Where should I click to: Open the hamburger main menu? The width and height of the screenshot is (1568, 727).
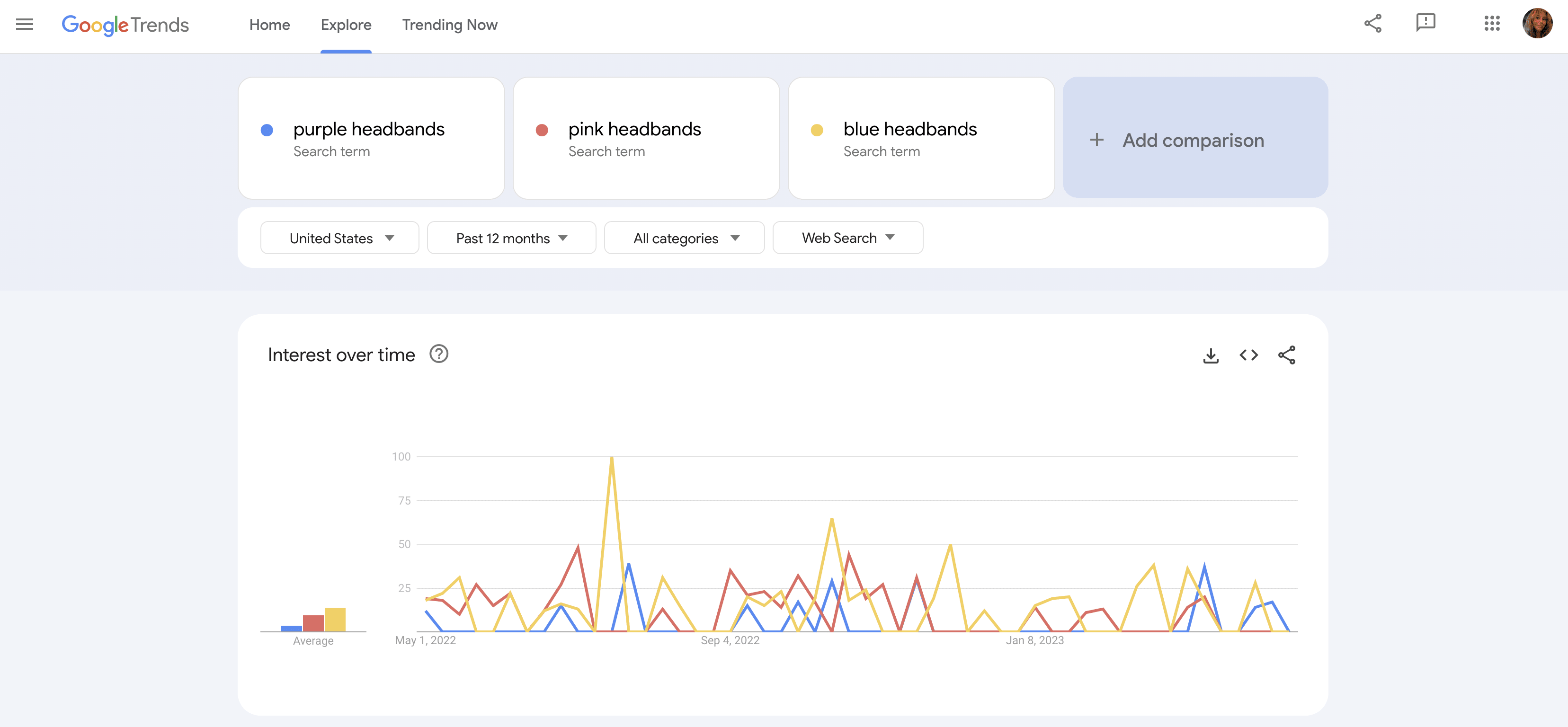pyautogui.click(x=24, y=24)
